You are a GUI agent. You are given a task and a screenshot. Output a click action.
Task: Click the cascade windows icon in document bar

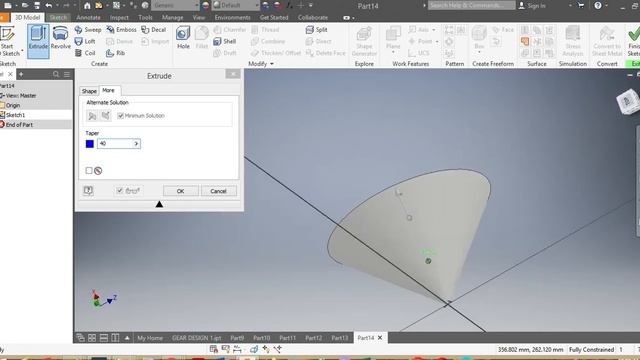point(80,338)
